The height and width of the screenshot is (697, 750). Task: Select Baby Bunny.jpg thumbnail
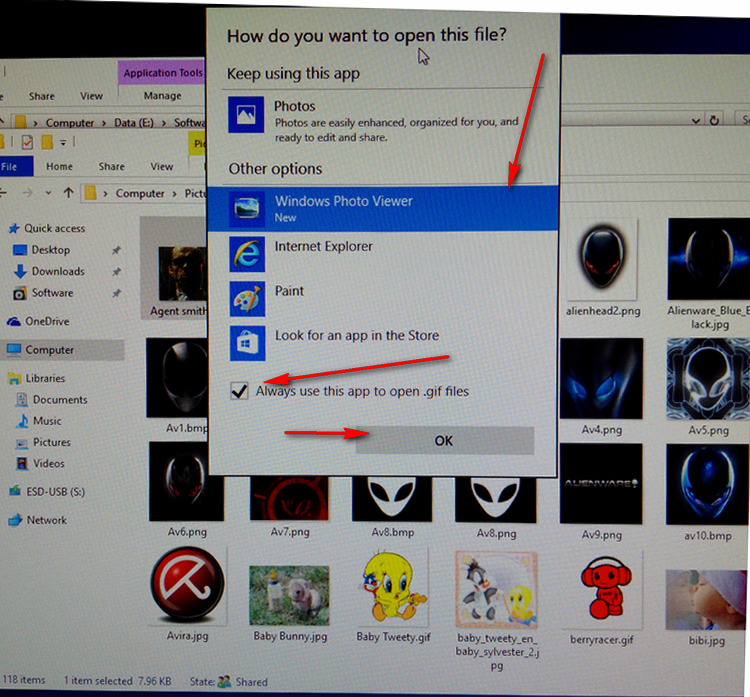coord(289,595)
